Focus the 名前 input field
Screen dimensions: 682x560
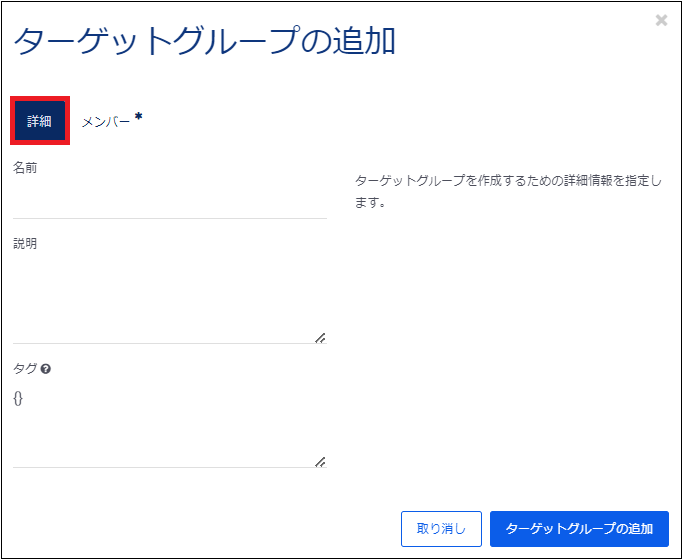170,200
